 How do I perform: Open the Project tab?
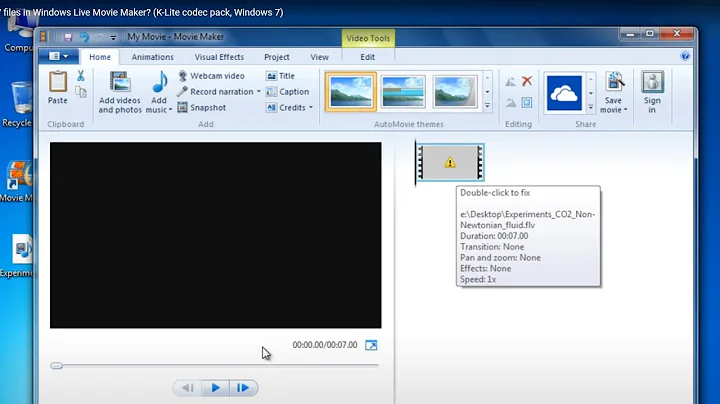tap(276, 57)
